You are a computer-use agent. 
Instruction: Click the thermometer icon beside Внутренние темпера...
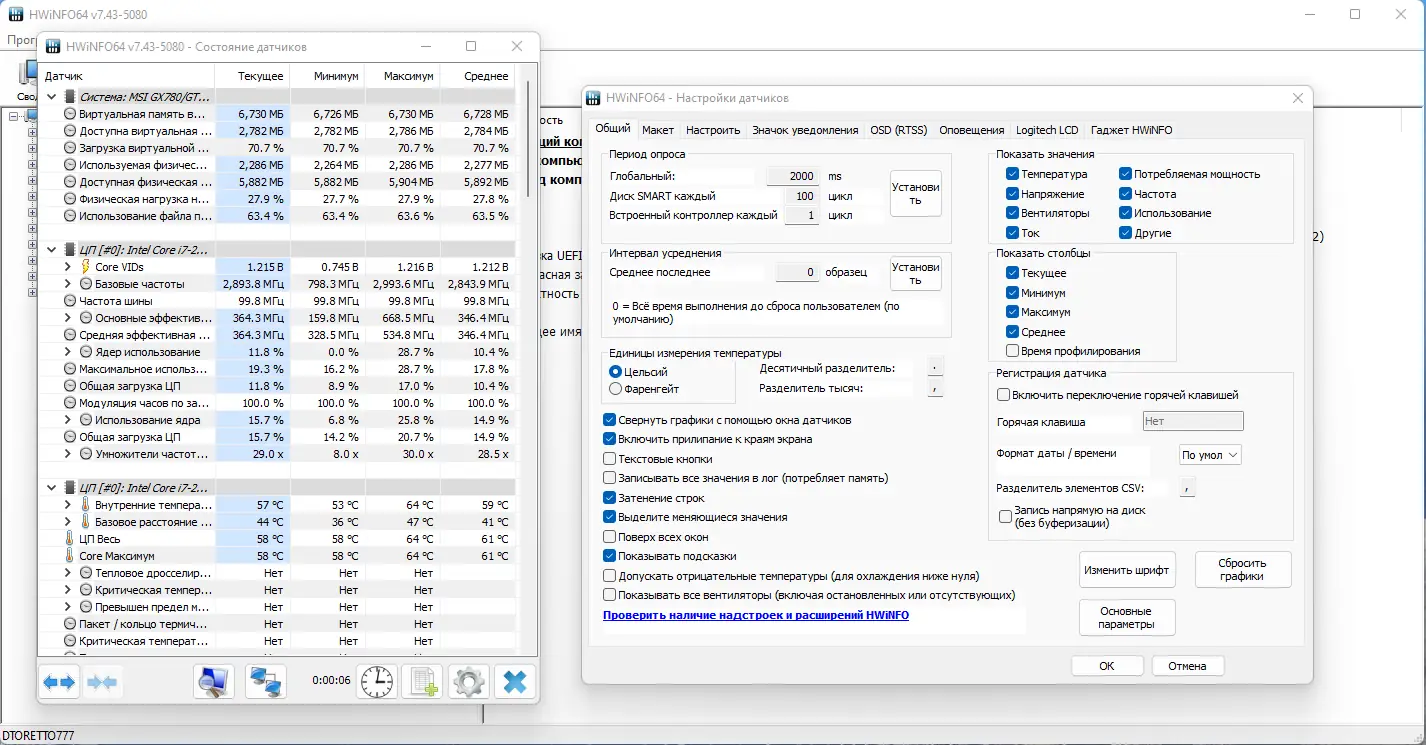(86, 505)
